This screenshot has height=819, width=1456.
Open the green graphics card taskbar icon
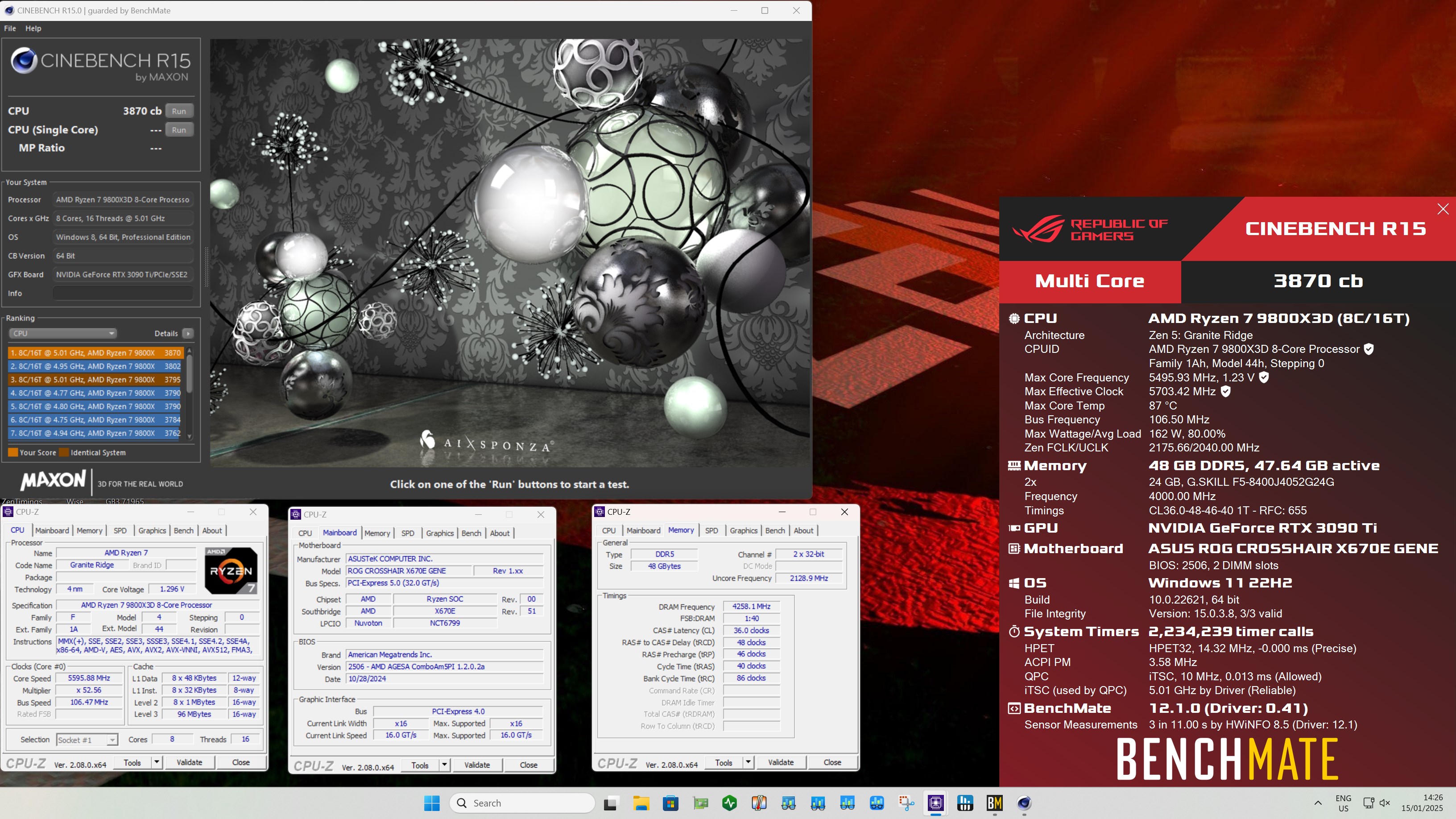pos(700,803)
